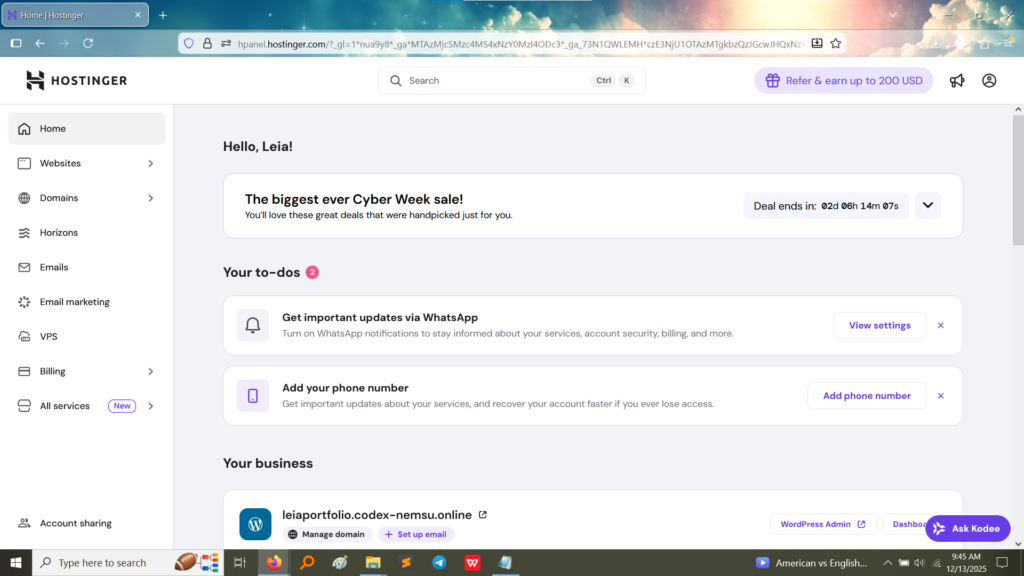The width and height of the screenshot is (1024, 576).
Task: Open external link icon beside leiaportfolio domain
Action: [x=483, y=515]
